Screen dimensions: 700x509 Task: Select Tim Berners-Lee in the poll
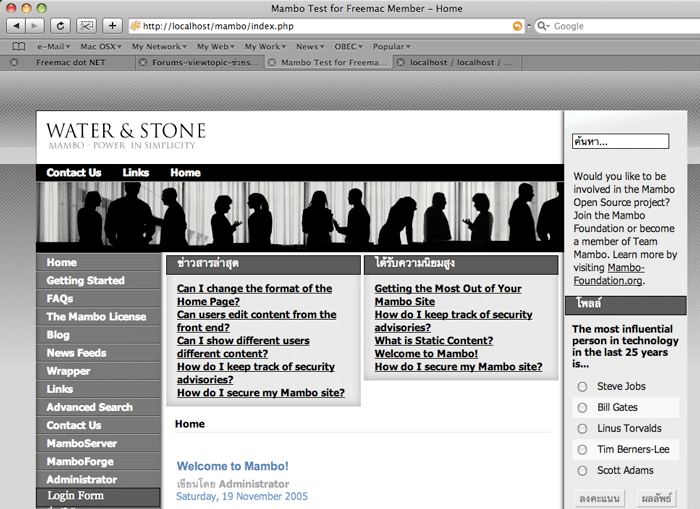[582, 449]
